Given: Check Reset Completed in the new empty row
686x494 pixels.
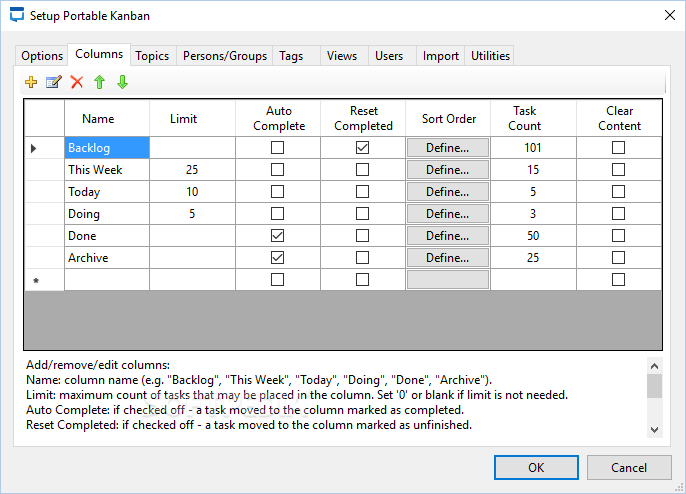Looking at the screenshot, I should (362, 279).
